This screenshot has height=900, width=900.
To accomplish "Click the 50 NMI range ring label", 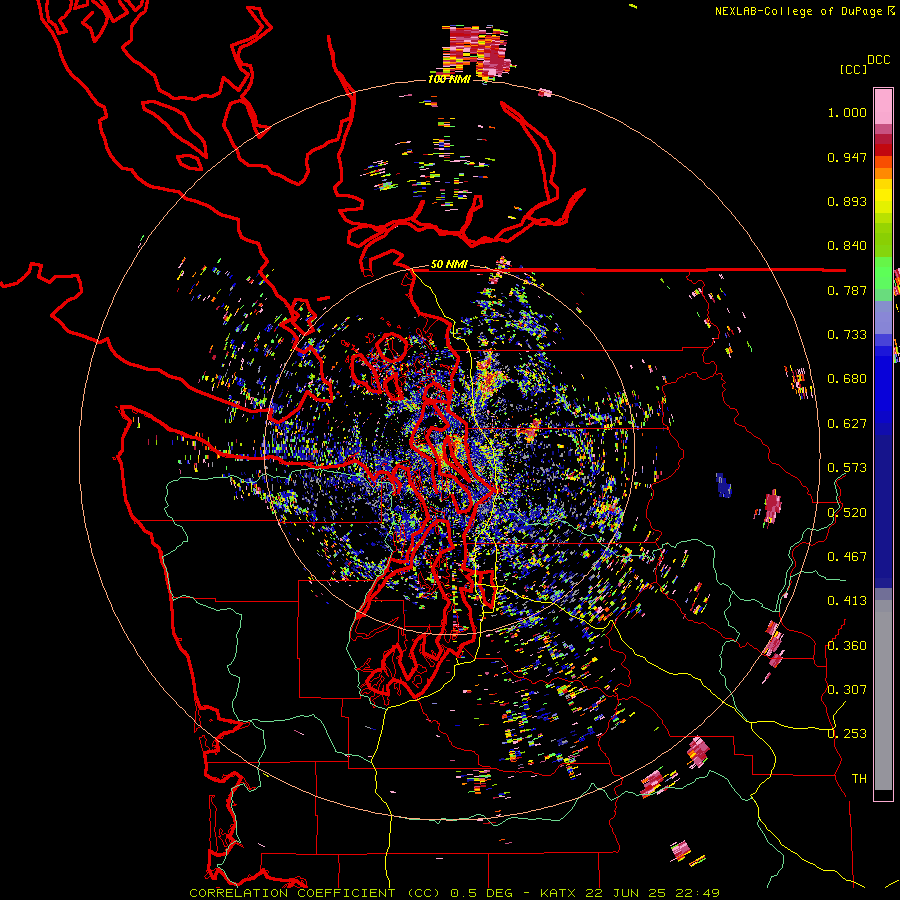I will coord(449,265).
